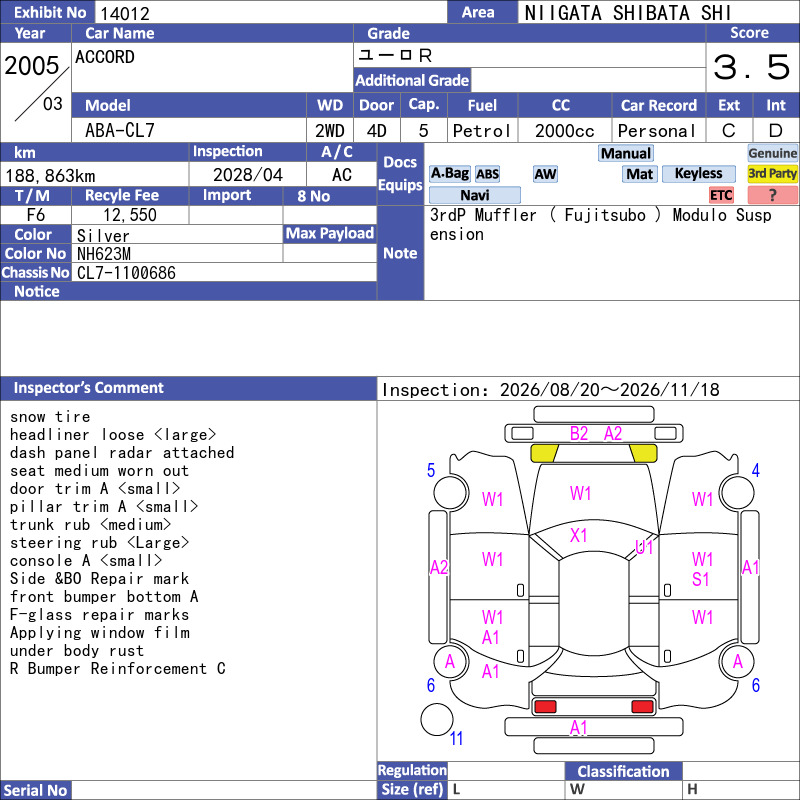Click the front tire circle next to number 5

451,492
